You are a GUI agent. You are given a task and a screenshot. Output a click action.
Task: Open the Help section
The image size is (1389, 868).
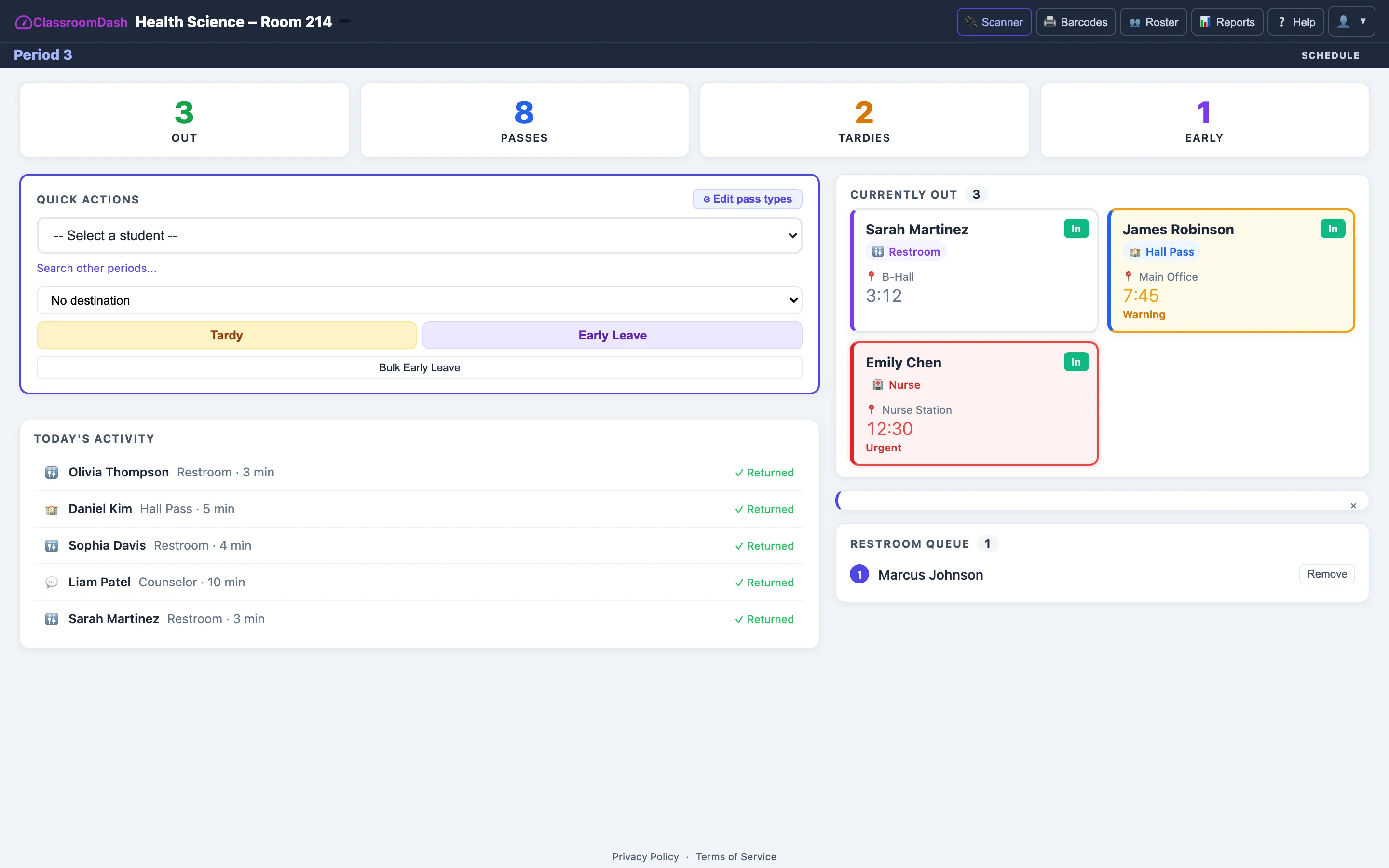pyautogui.click(x=1295, y=21)
